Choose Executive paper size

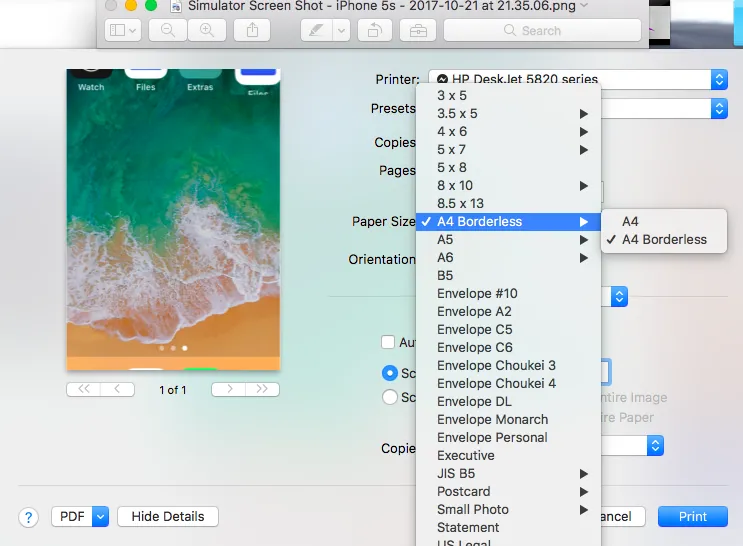click(508, 456)
